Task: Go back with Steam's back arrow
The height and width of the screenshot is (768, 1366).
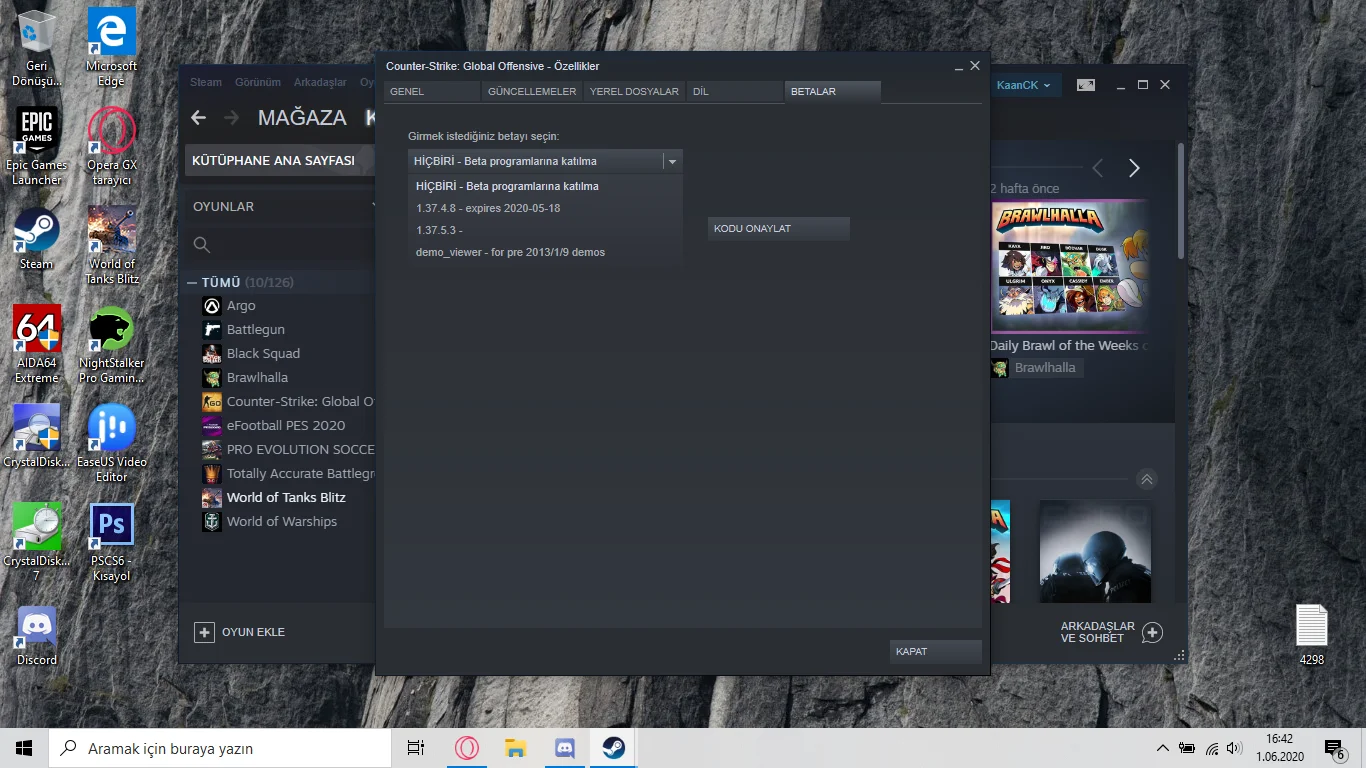Action: (x=199, y=118)
